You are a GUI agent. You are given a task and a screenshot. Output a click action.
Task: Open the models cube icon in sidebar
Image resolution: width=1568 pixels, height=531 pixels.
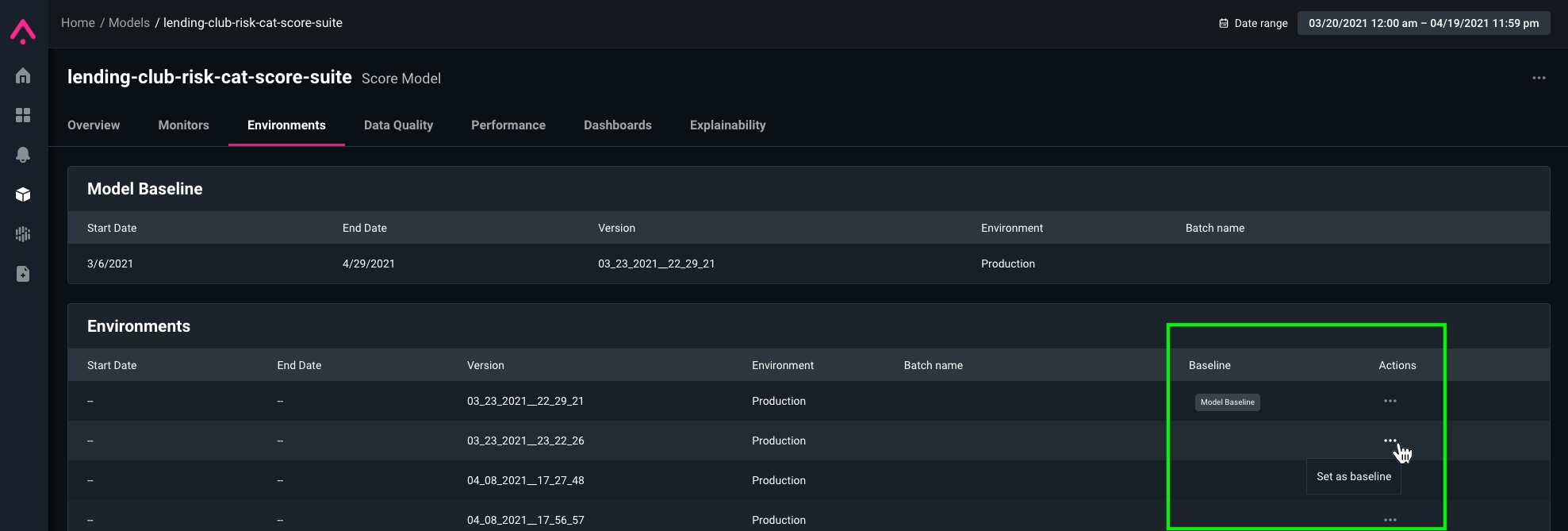click(23, 194)
